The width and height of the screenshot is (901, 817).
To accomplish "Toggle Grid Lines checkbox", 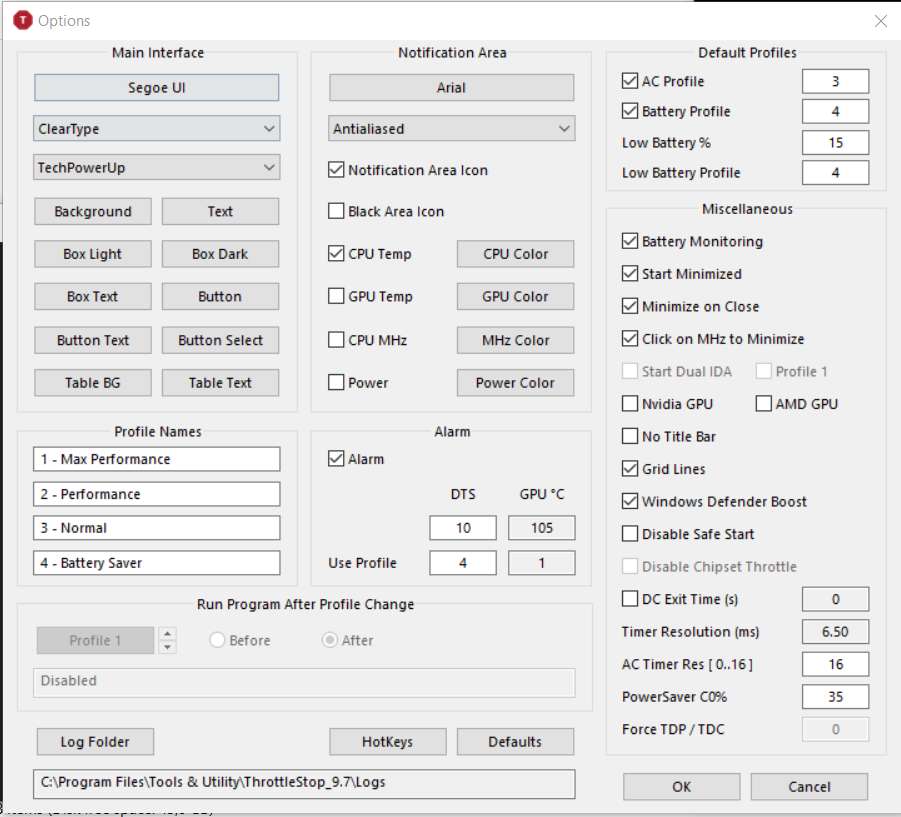I will 630,469.
